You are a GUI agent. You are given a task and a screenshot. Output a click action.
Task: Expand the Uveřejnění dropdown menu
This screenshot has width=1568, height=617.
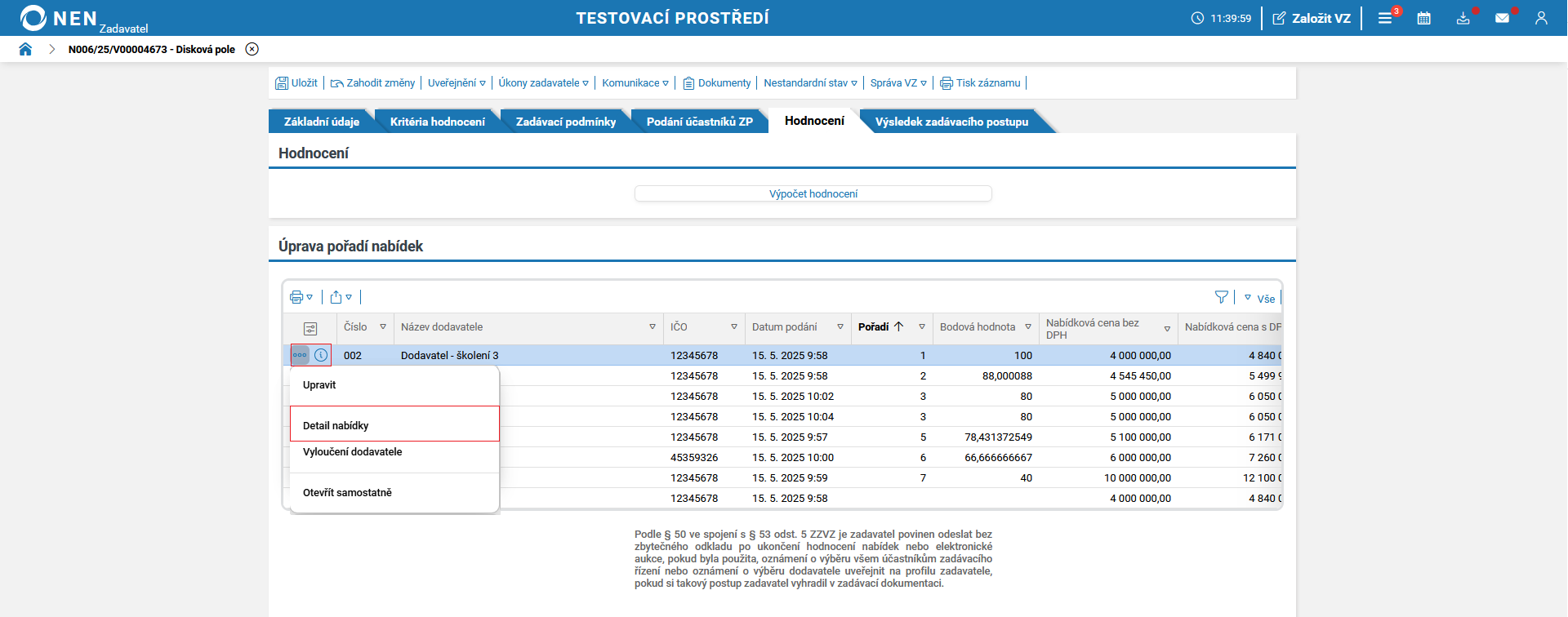457,83
